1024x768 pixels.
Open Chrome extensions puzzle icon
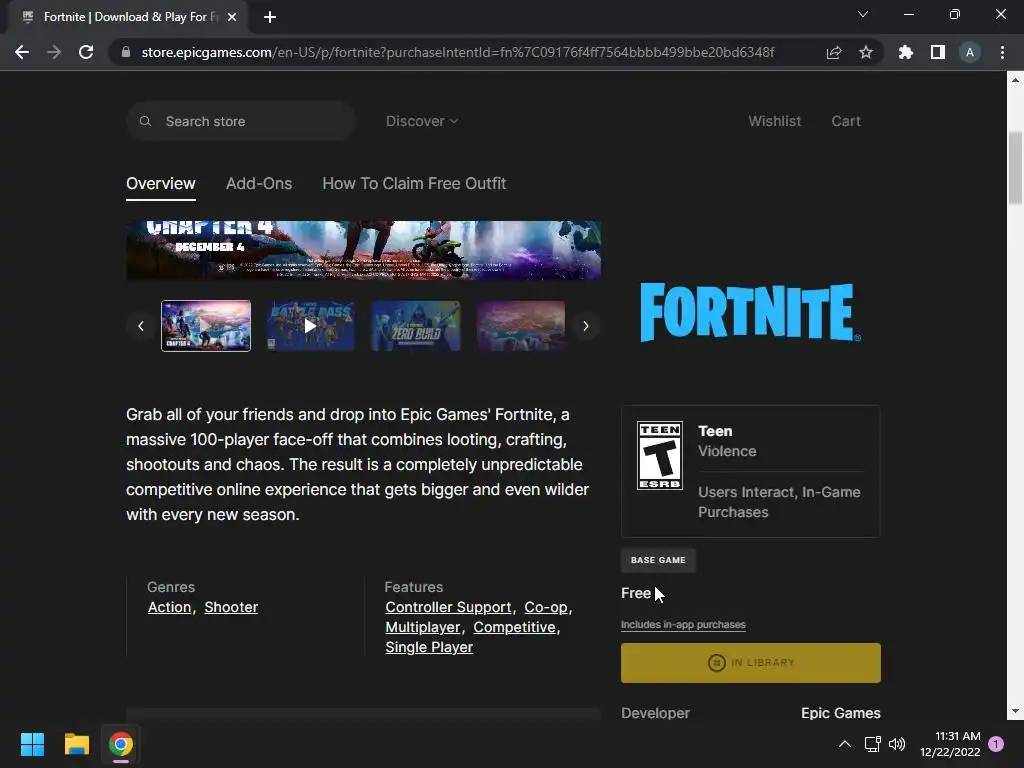906,52
